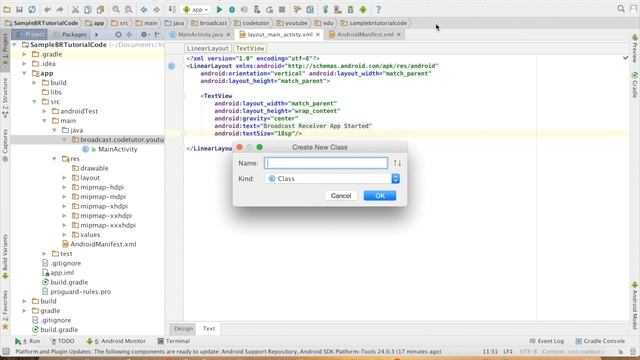Collapse the SampleBRTutorialCode root node
This screenshot has width=640, height=360.
click(x=15, y=44)
